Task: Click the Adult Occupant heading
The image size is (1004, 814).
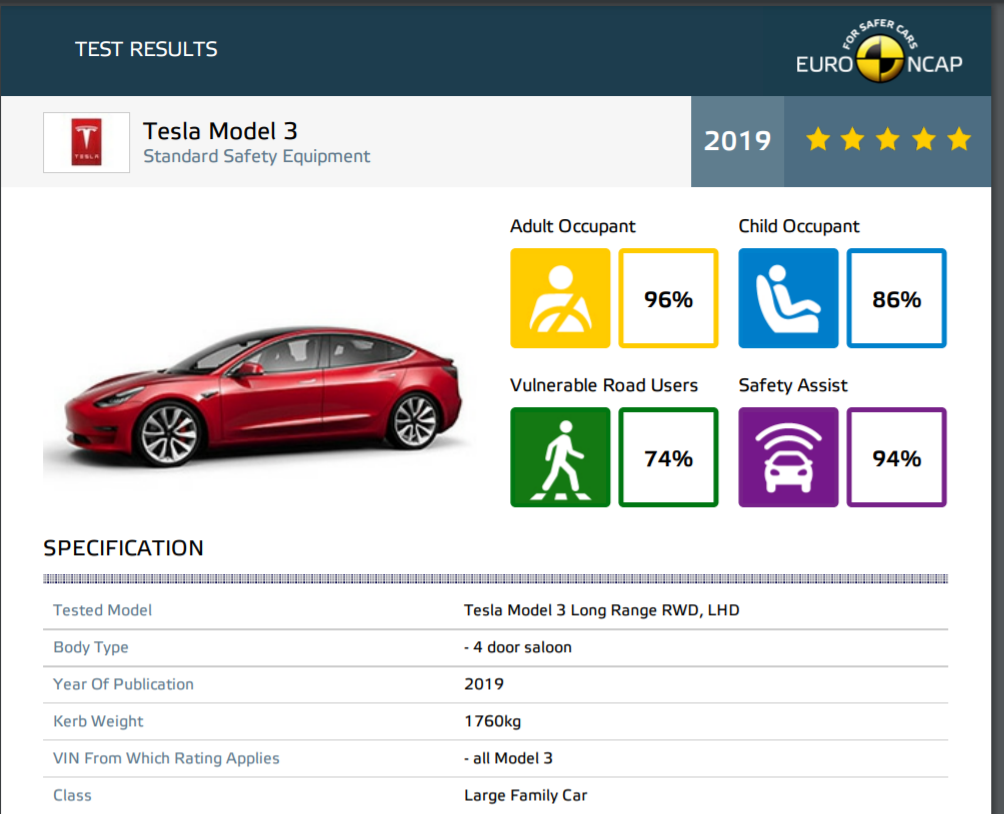Action: [x=572, y=226]
